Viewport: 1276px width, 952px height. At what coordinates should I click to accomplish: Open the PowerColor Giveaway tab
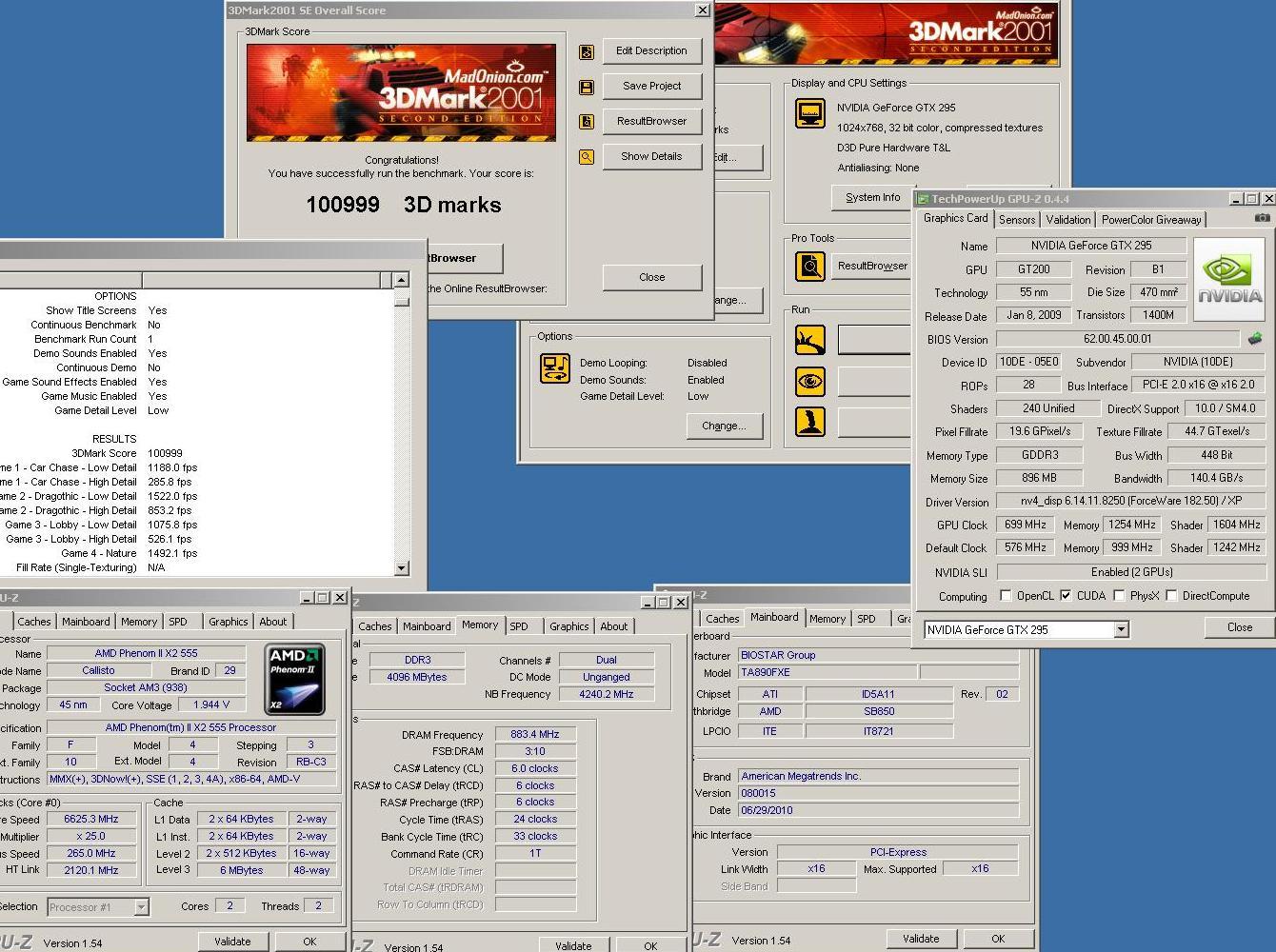(x=1151, y=220)
